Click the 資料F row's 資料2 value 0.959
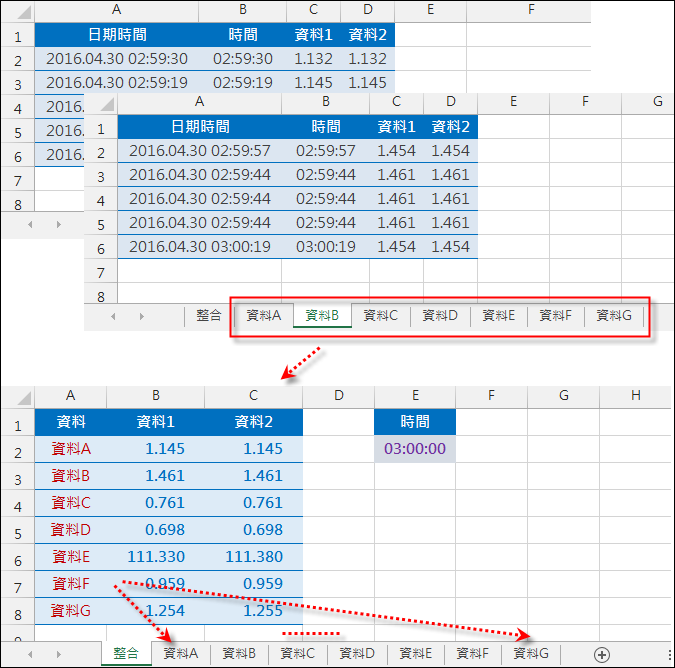 (254, 584)
